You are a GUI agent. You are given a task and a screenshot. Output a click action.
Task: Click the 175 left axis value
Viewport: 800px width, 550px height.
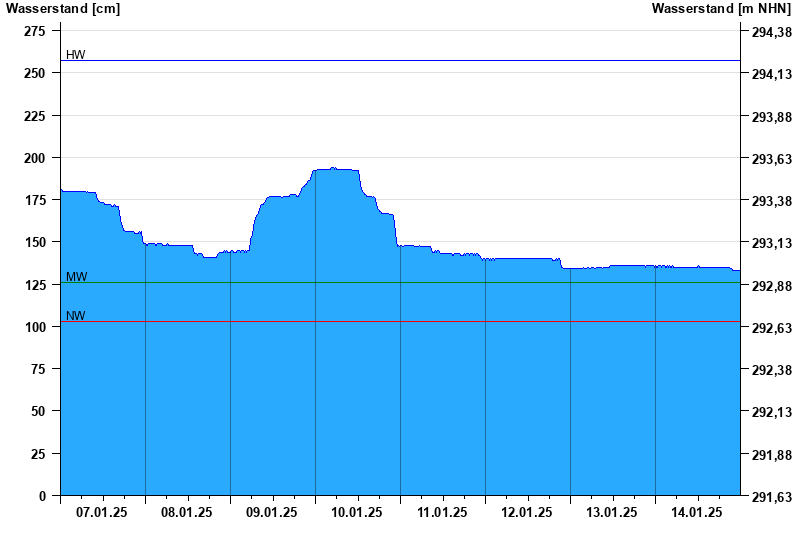click(35, 200)
